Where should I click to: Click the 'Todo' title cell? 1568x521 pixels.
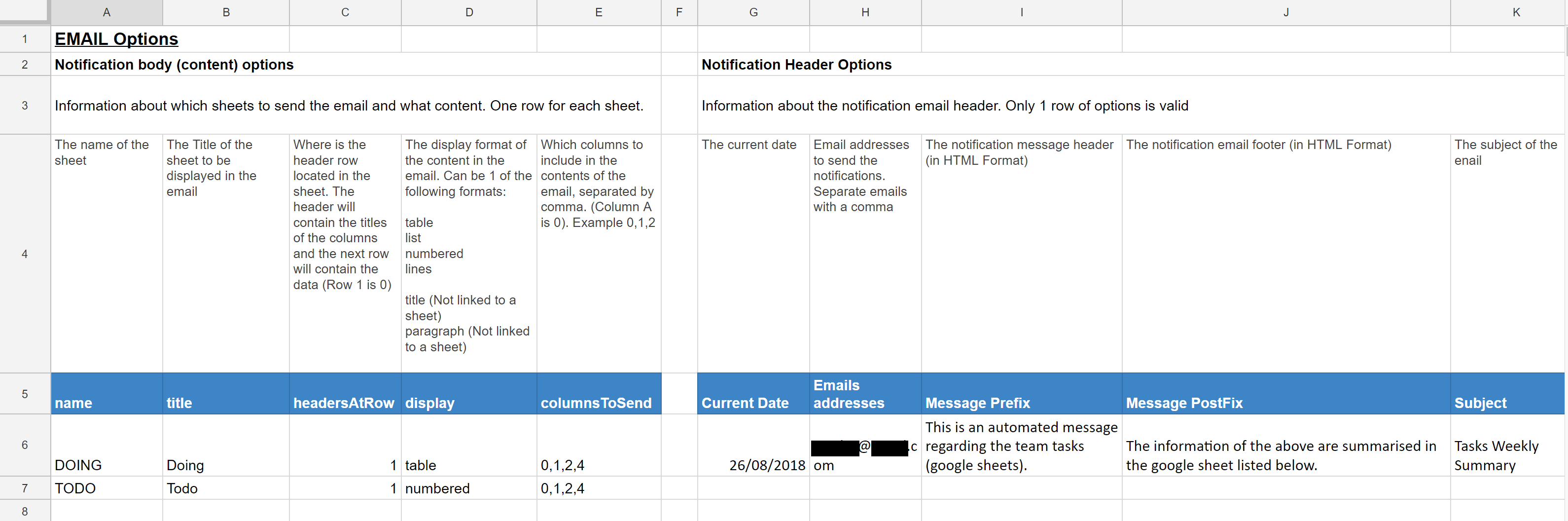coord(226,488)
